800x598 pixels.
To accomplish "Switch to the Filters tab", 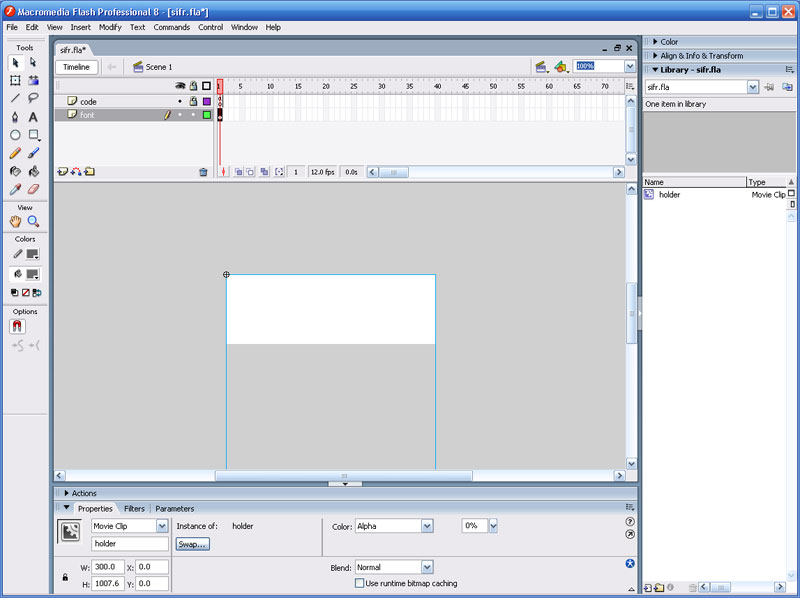I will (134, 509).
